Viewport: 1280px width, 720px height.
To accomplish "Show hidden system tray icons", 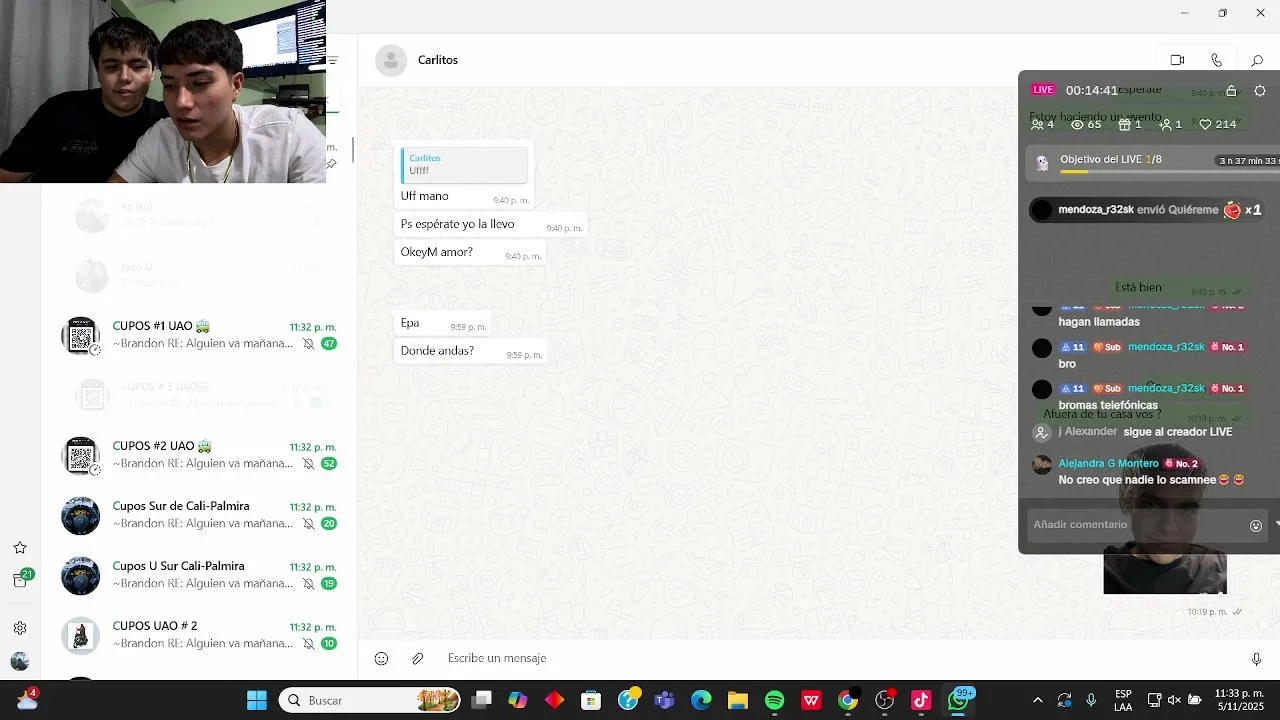I will pyautogui.click(x=1037, y=700).
